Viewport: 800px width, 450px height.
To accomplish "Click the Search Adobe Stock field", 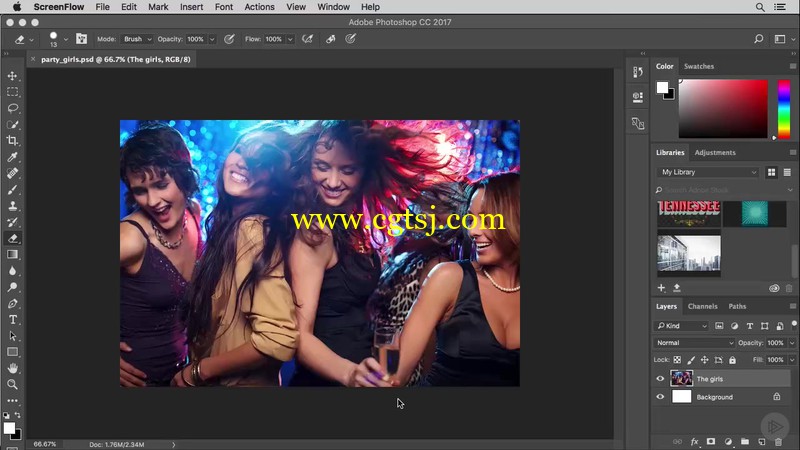I will 722,190.
